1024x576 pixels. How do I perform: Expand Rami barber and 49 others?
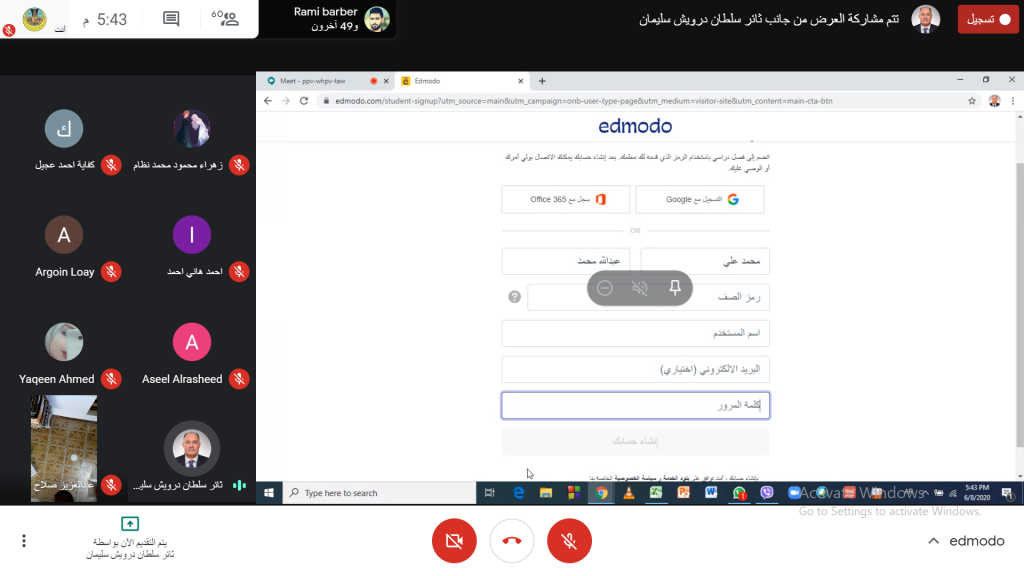(340, 19)
